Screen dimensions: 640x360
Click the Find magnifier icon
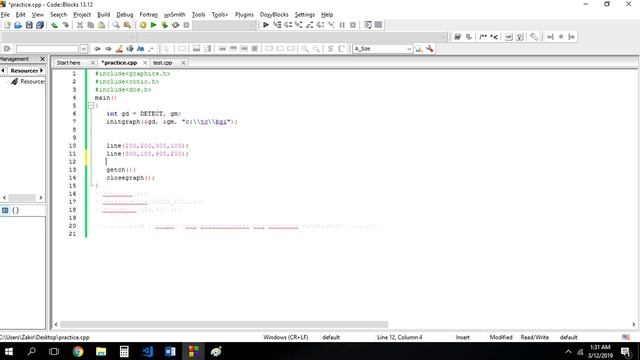point(116,25)
